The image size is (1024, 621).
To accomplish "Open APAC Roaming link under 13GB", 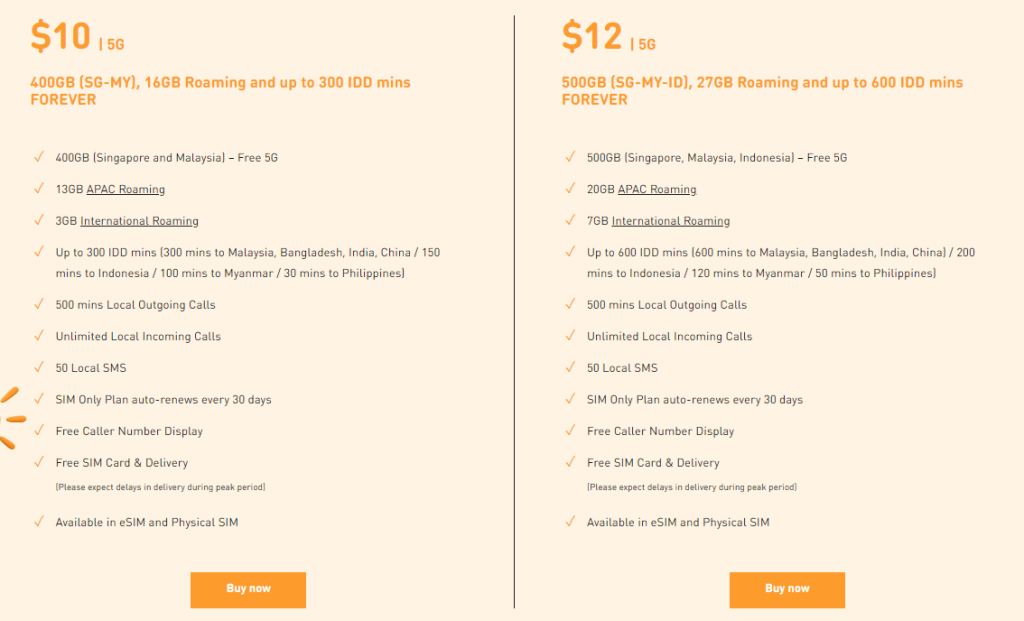I will tap(125, 189).
